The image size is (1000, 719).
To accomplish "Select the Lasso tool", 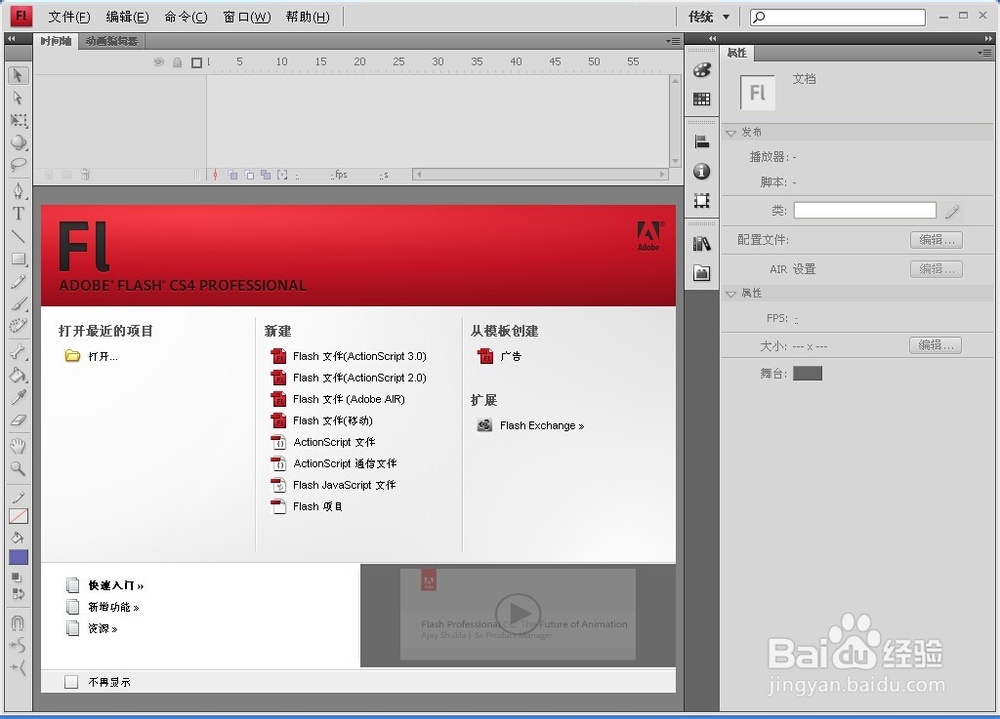I will (x=18, y=165).
